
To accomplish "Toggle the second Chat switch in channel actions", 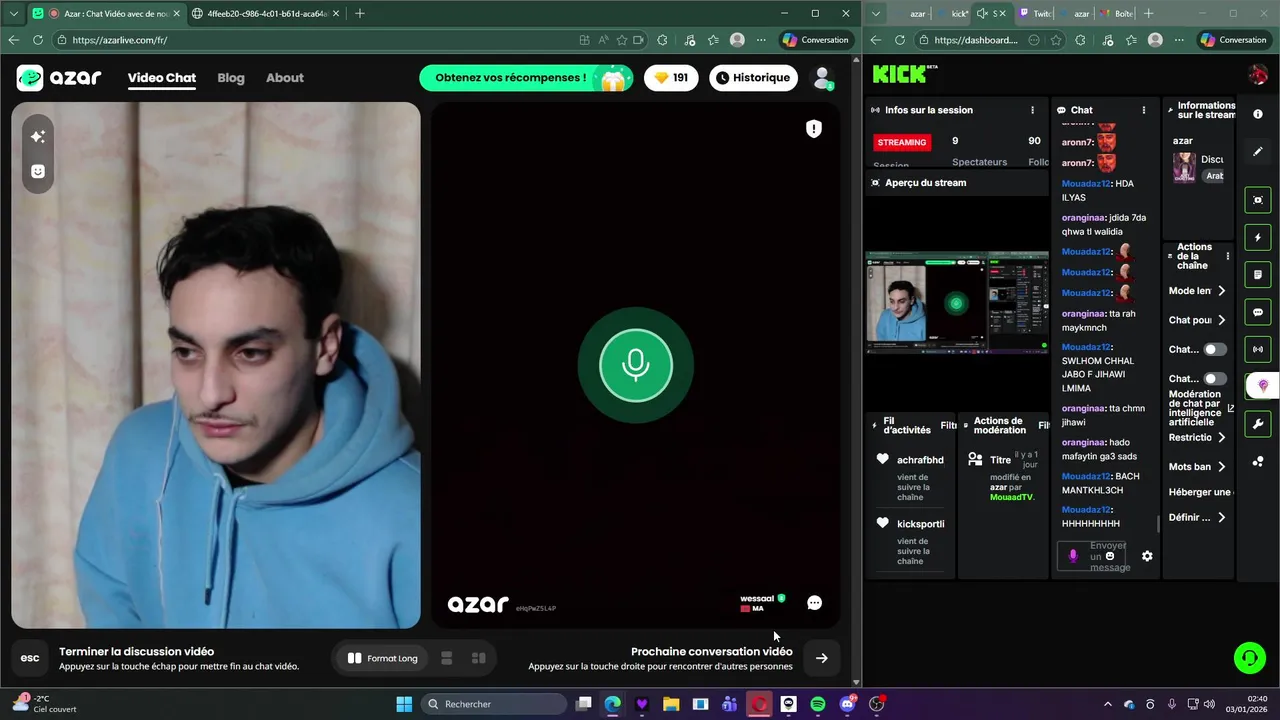I will coord(1215,379).
